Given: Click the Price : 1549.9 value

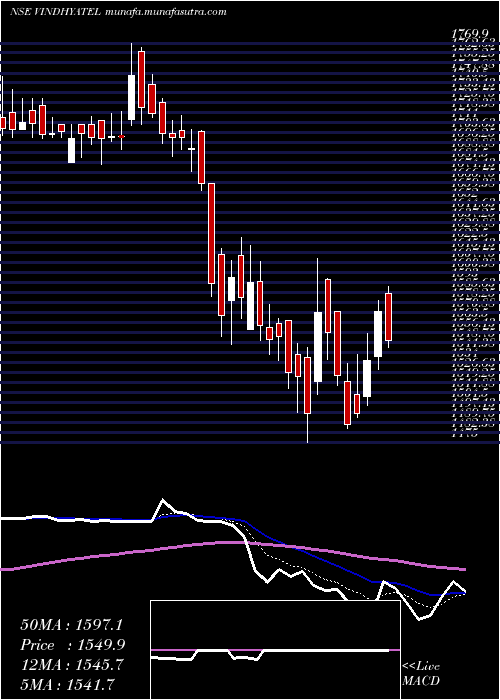Looking at the screenshot, I should [x=73, y=645].
